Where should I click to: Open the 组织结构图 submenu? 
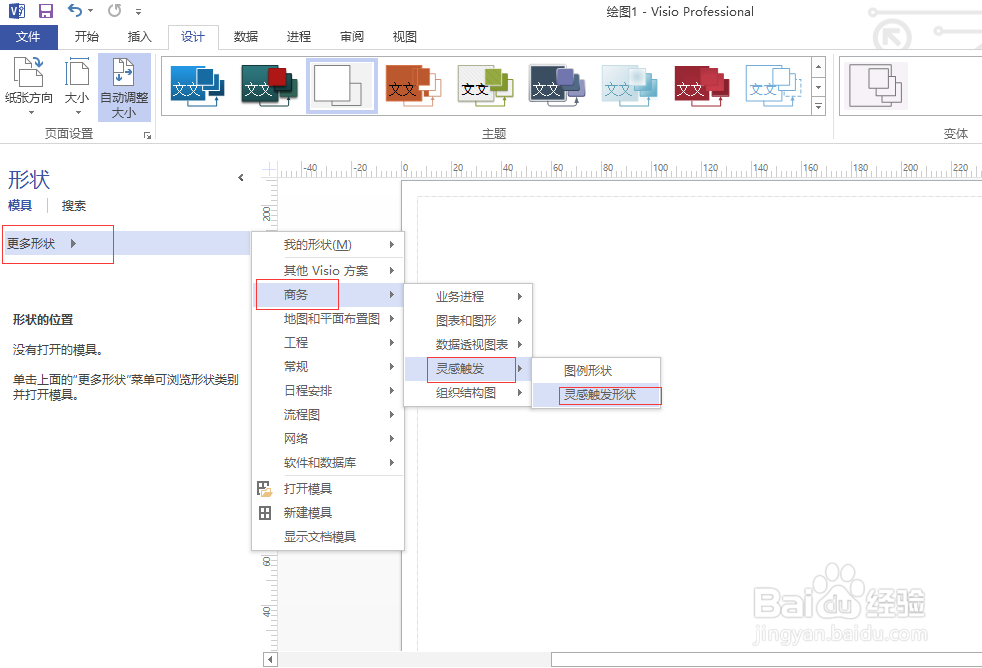tap(468, 393)
